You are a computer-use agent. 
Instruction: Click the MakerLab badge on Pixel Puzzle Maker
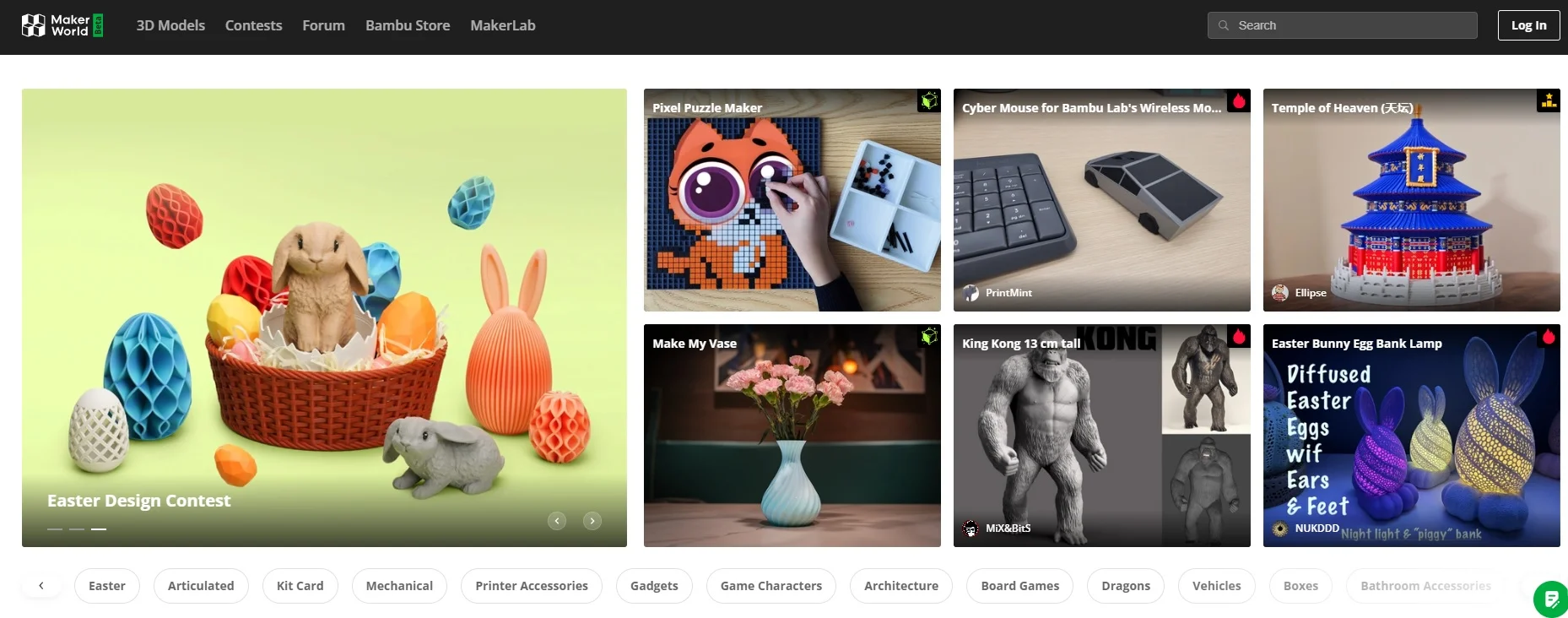tap(929, 100)
